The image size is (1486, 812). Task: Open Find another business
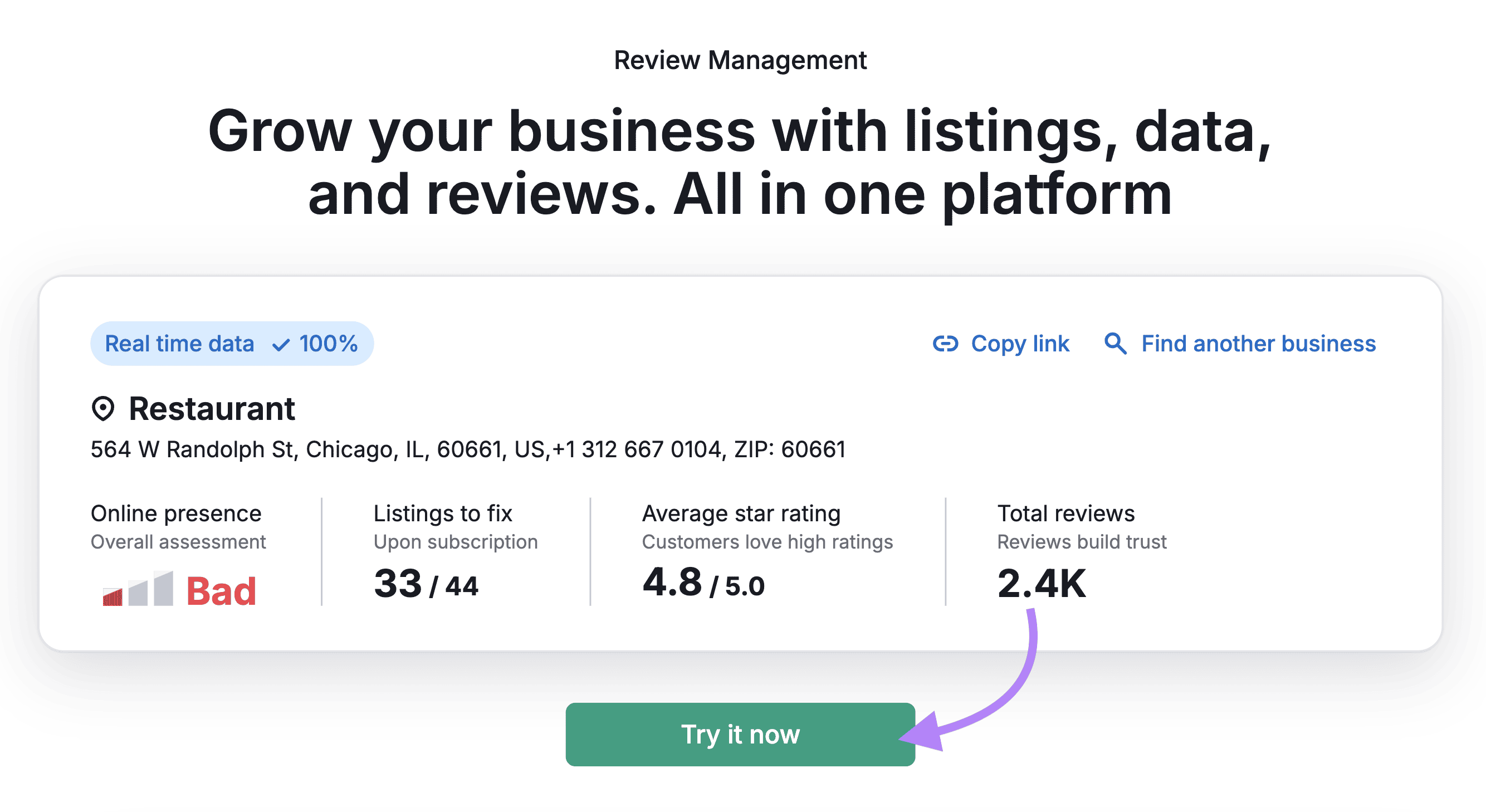pos(1257,344)
